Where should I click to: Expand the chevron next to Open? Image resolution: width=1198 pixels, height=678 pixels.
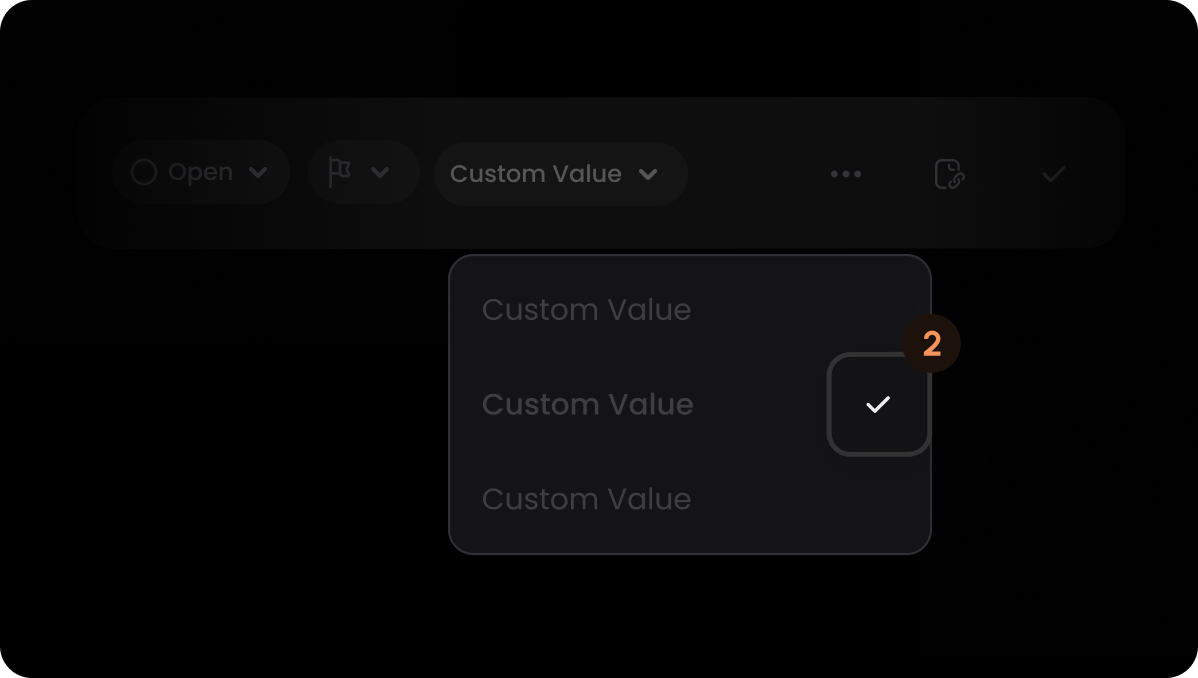pos(258,173)
